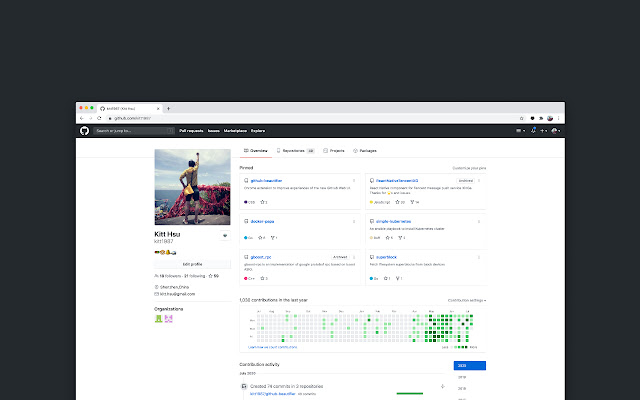Click the Search or jump to field
Viewport: 640px width, 400px height.
(134, 131)
